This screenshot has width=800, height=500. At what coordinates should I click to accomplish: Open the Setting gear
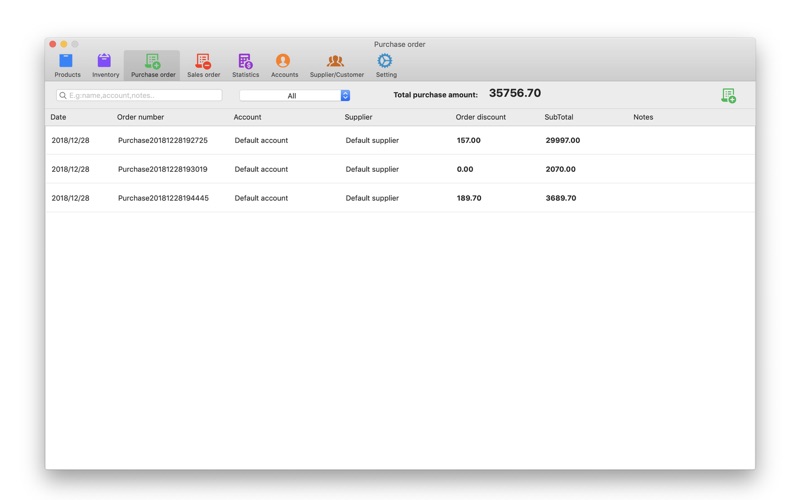pos(385,65)
